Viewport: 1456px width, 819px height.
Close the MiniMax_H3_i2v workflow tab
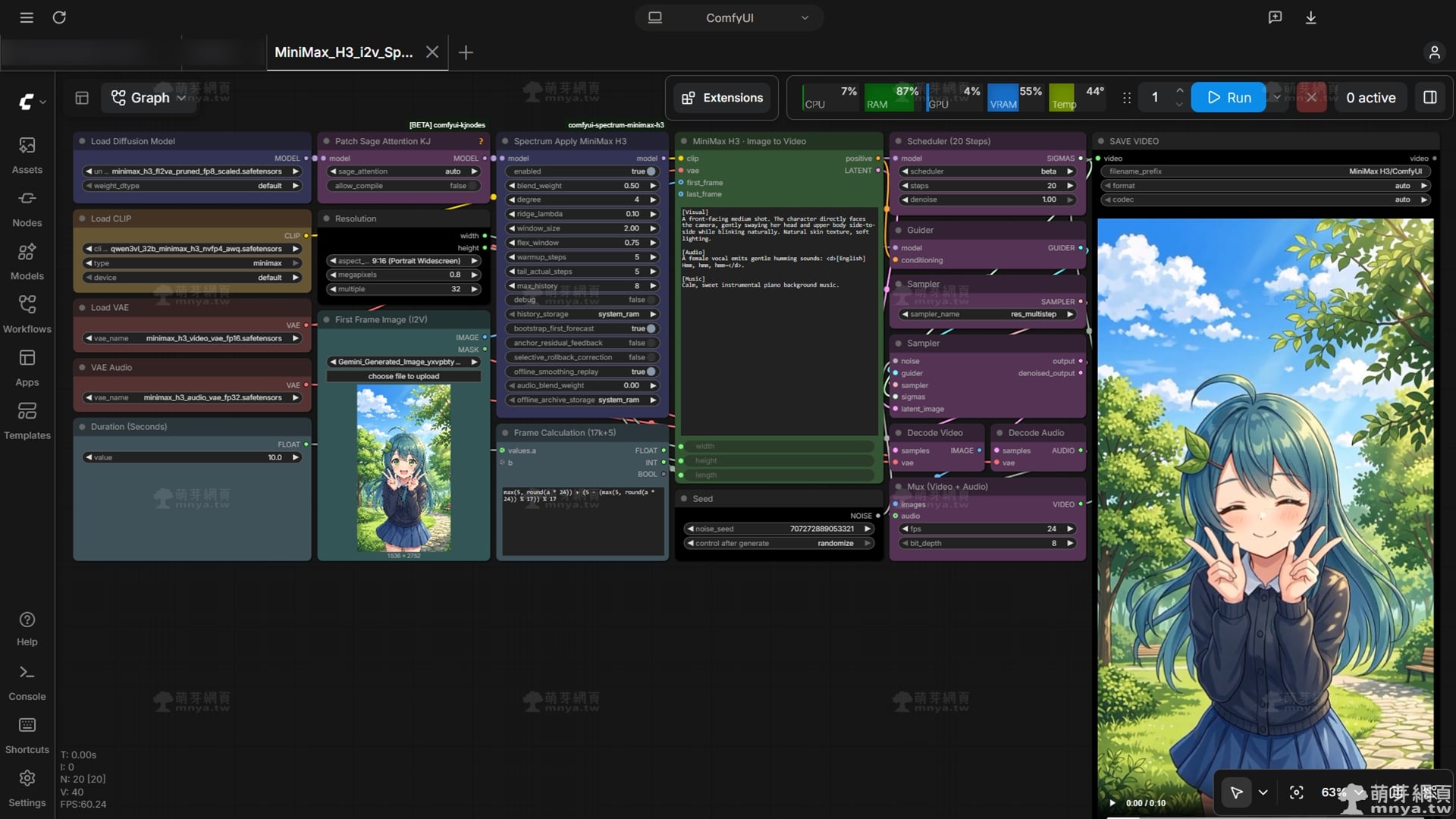coord(432,52)
